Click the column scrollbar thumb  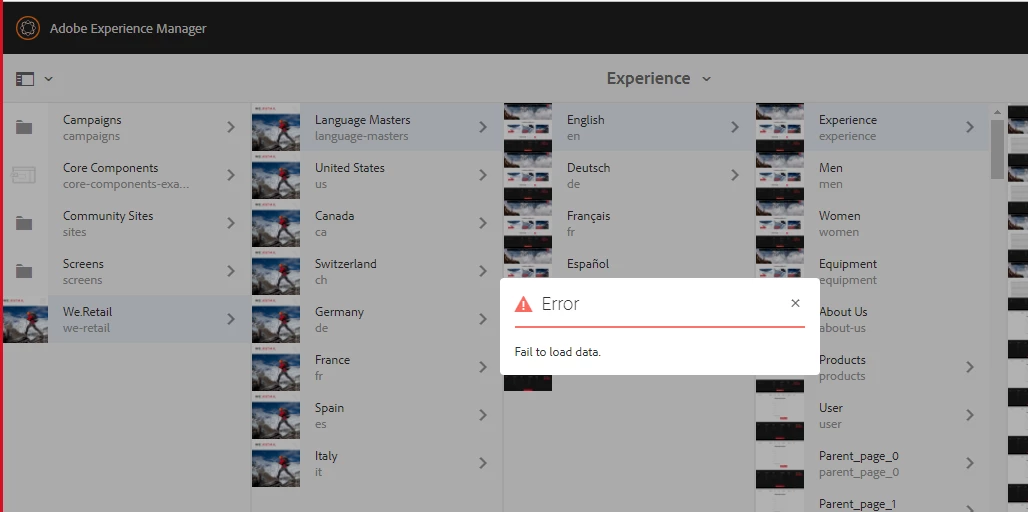tap(997, 149)
